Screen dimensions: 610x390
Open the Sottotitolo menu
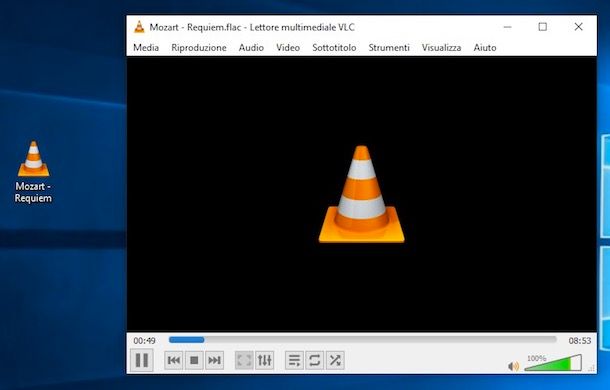(334, 47)
